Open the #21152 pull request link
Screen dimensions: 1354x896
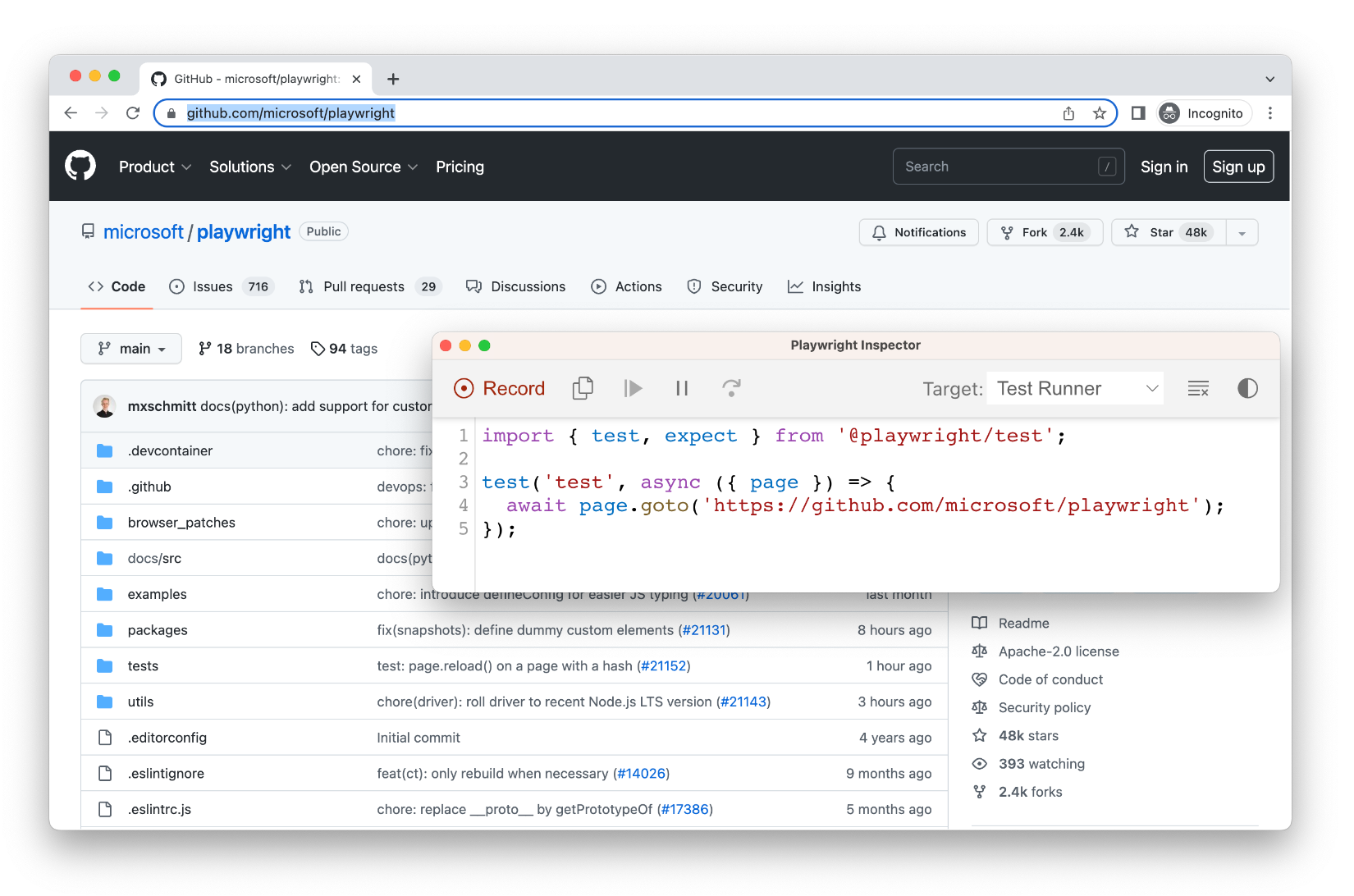point(664,666)
